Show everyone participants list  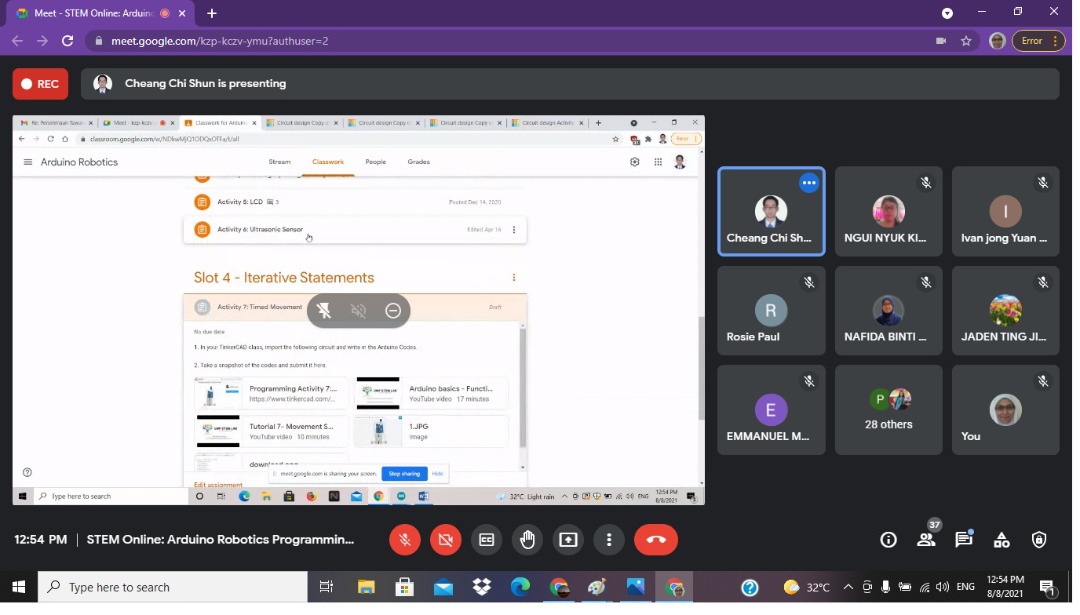(x=926, y=540)
